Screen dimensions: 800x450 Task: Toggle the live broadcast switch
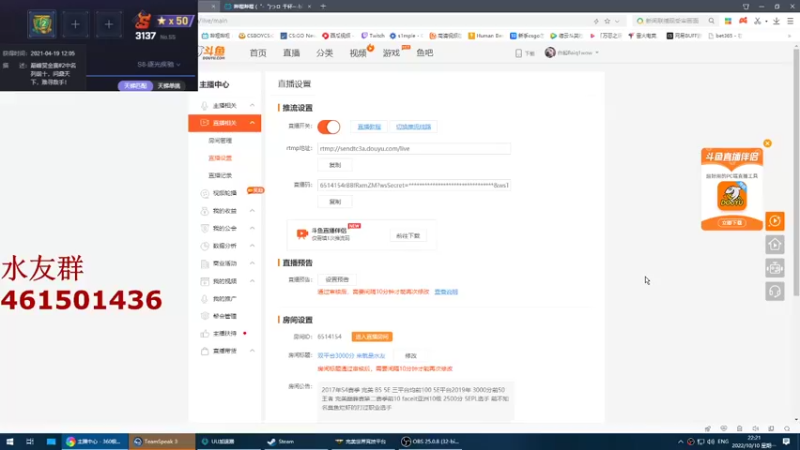[x=329, y=127]
